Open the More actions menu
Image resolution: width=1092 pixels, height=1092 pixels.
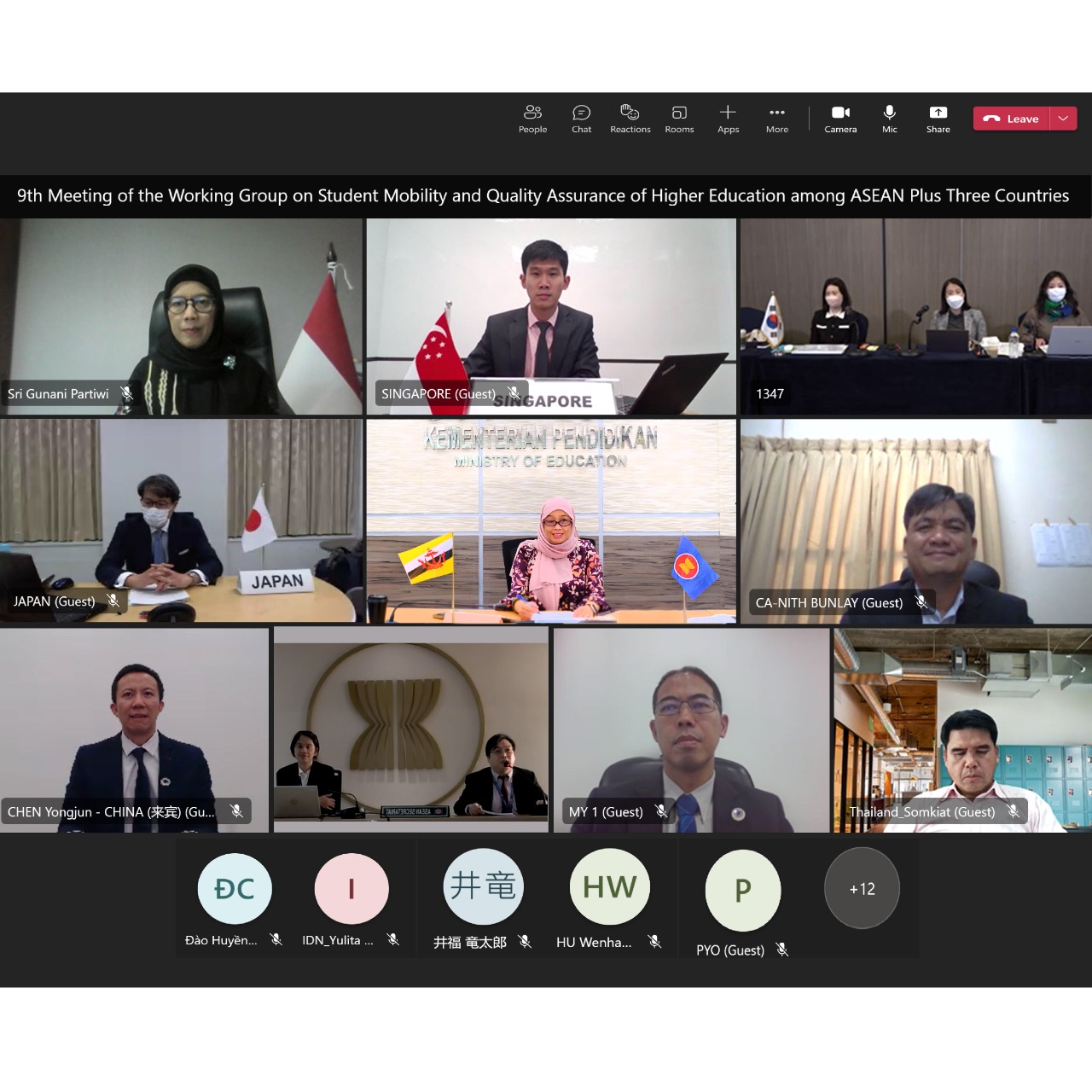point(777,119)
